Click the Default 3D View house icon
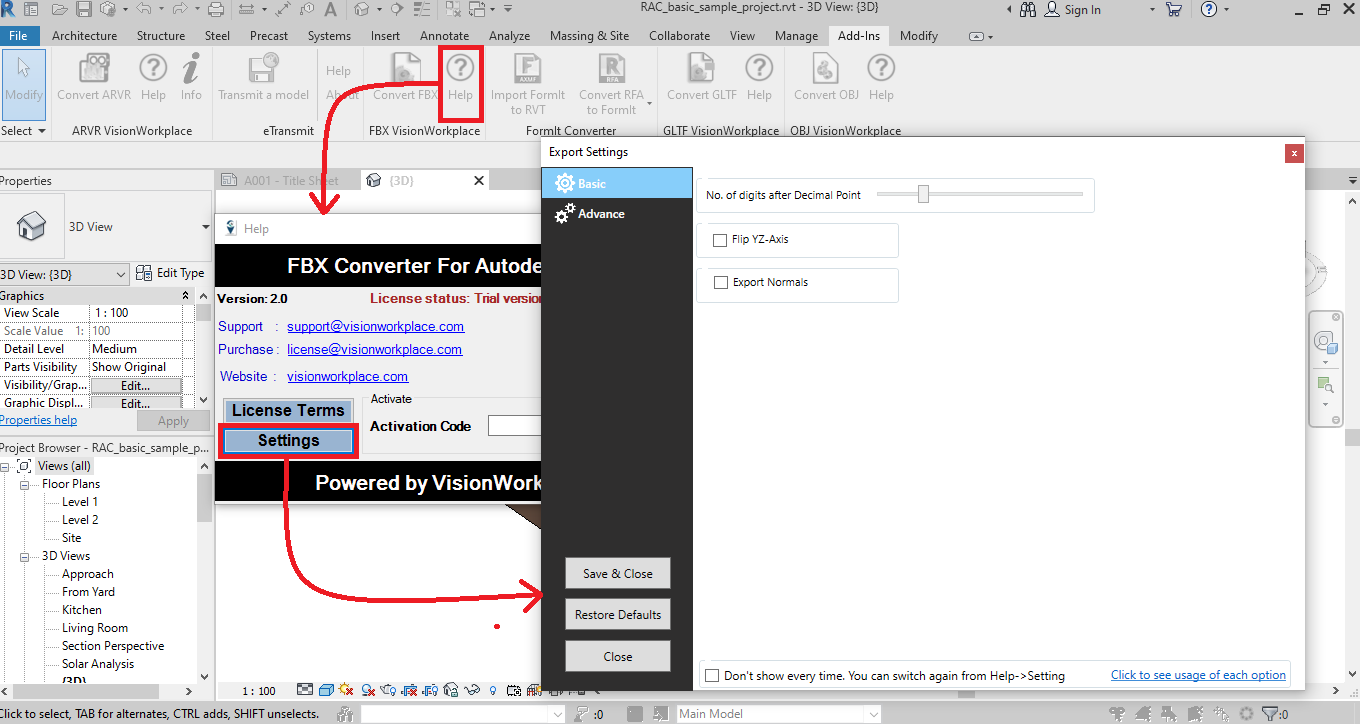This screenshot has width=1360, height=724. [x=361, y=10]
